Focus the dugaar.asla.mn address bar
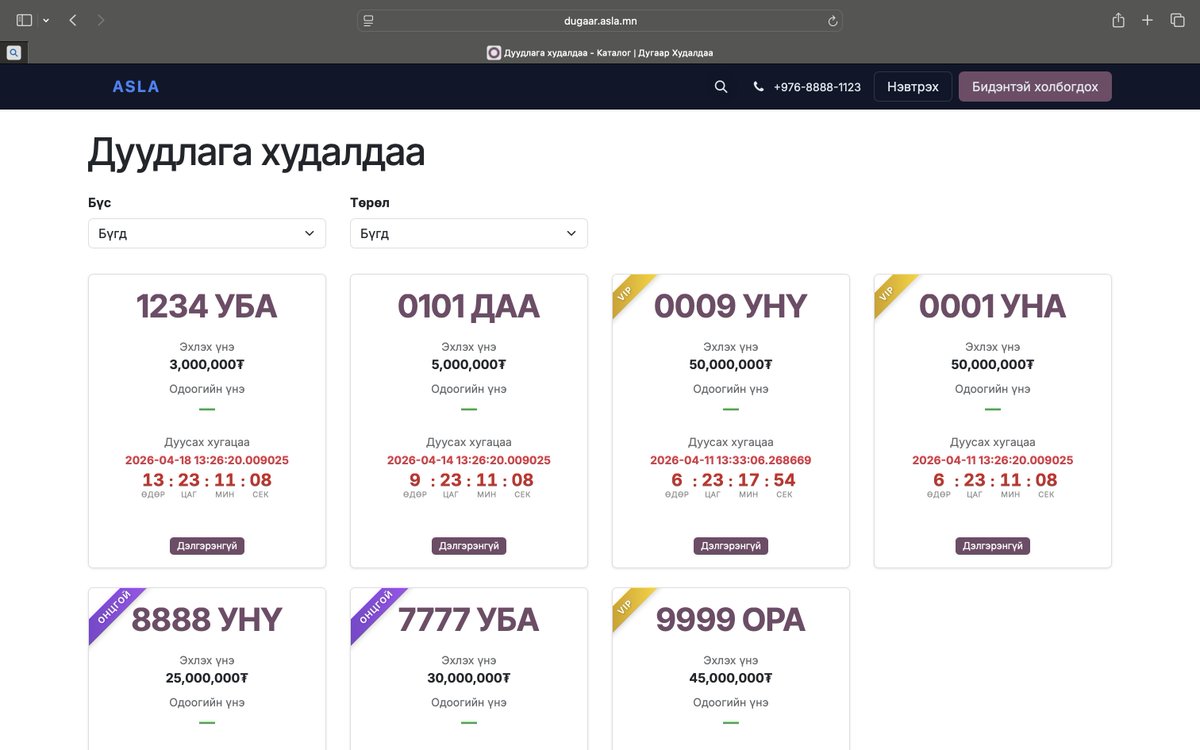The image size is (1200, 750). click(600, 20)
